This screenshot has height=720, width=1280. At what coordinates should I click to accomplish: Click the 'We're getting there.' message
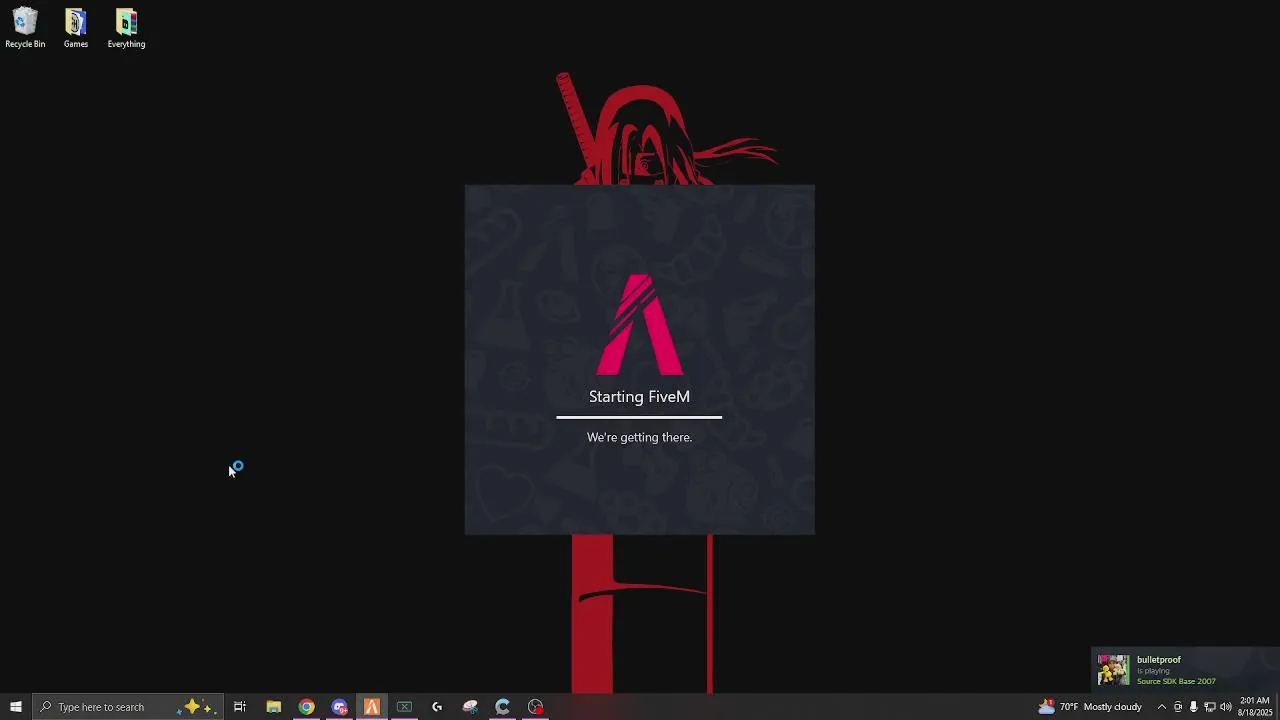click(x=639, y=437)
